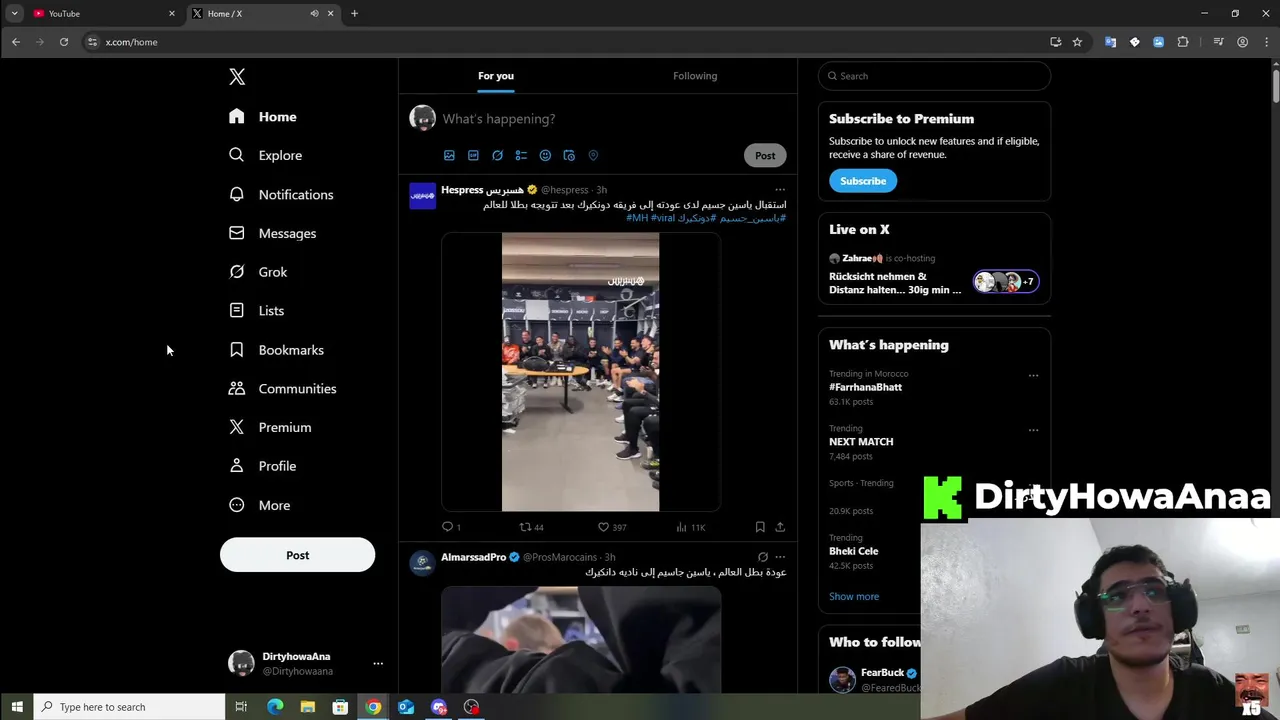Reply to the Hespress post

[x=451, y=527]
